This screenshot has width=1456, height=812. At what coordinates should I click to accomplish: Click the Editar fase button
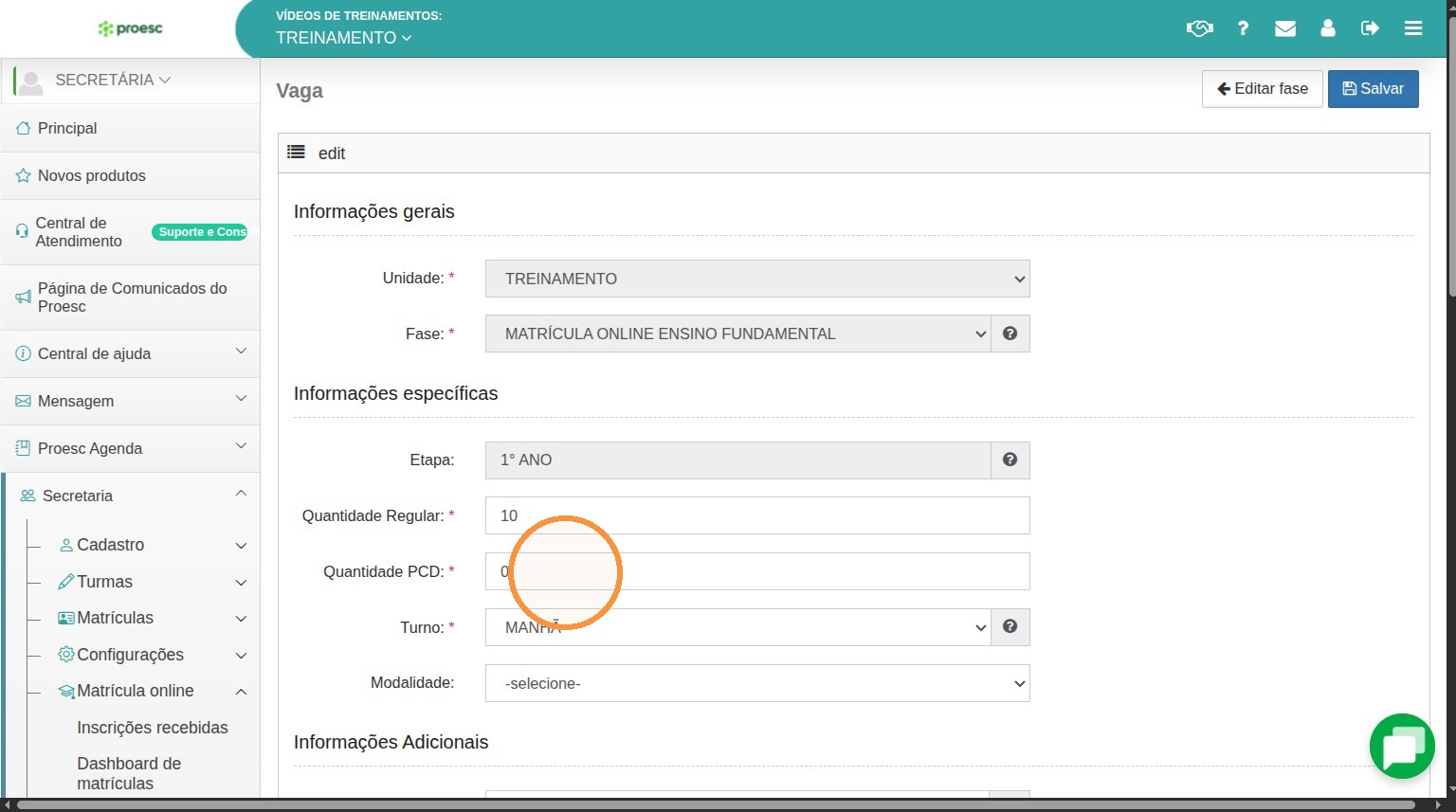[1263, 89]
